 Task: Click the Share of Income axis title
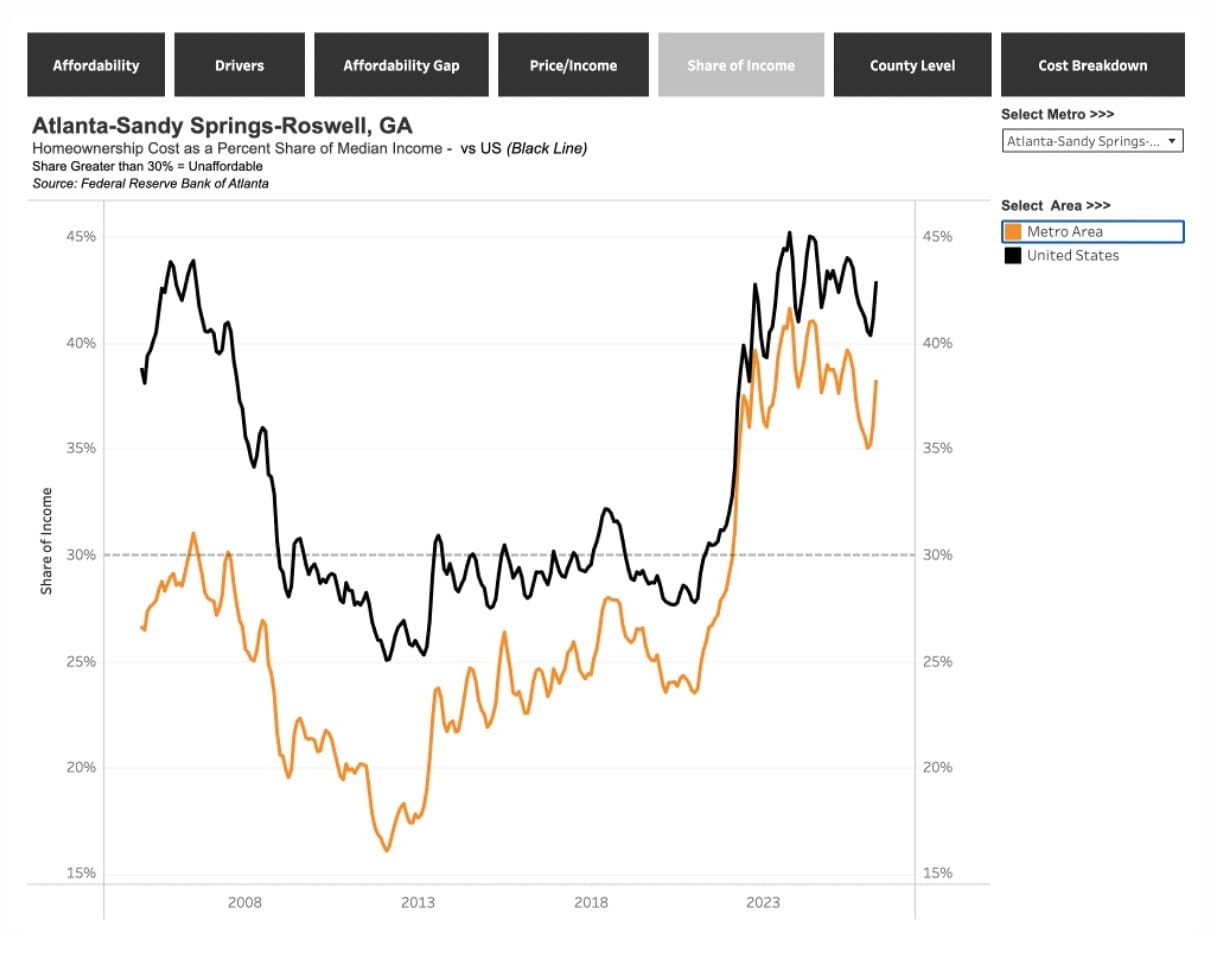(x=46, y=541)
